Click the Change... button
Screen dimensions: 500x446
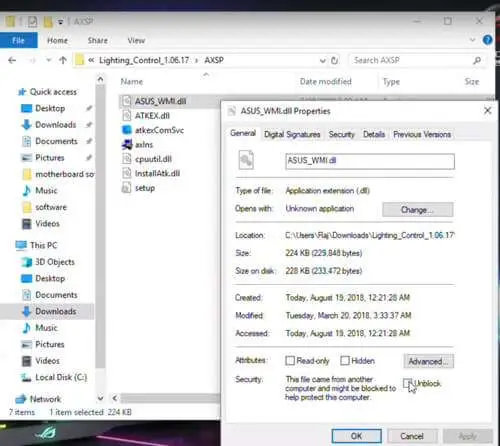click(418, 210)
